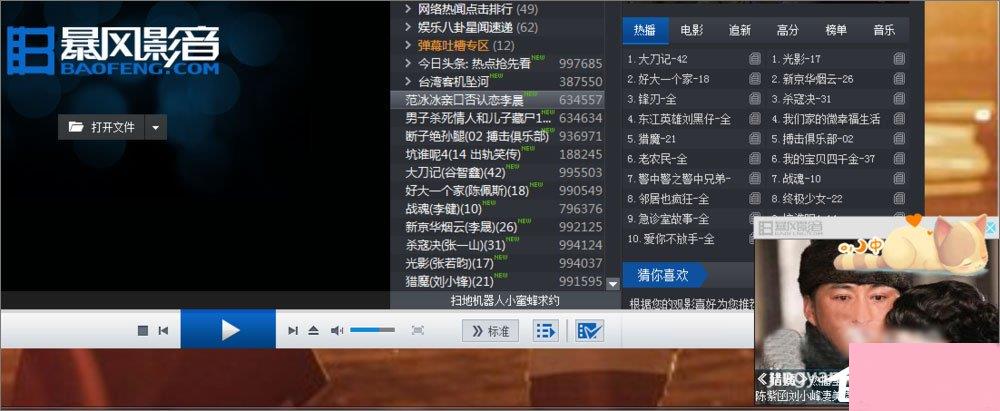Screen dimensions: 1000x411
Task: Open 1. 大刀记-42 in hot list
Action: [658, 59]
